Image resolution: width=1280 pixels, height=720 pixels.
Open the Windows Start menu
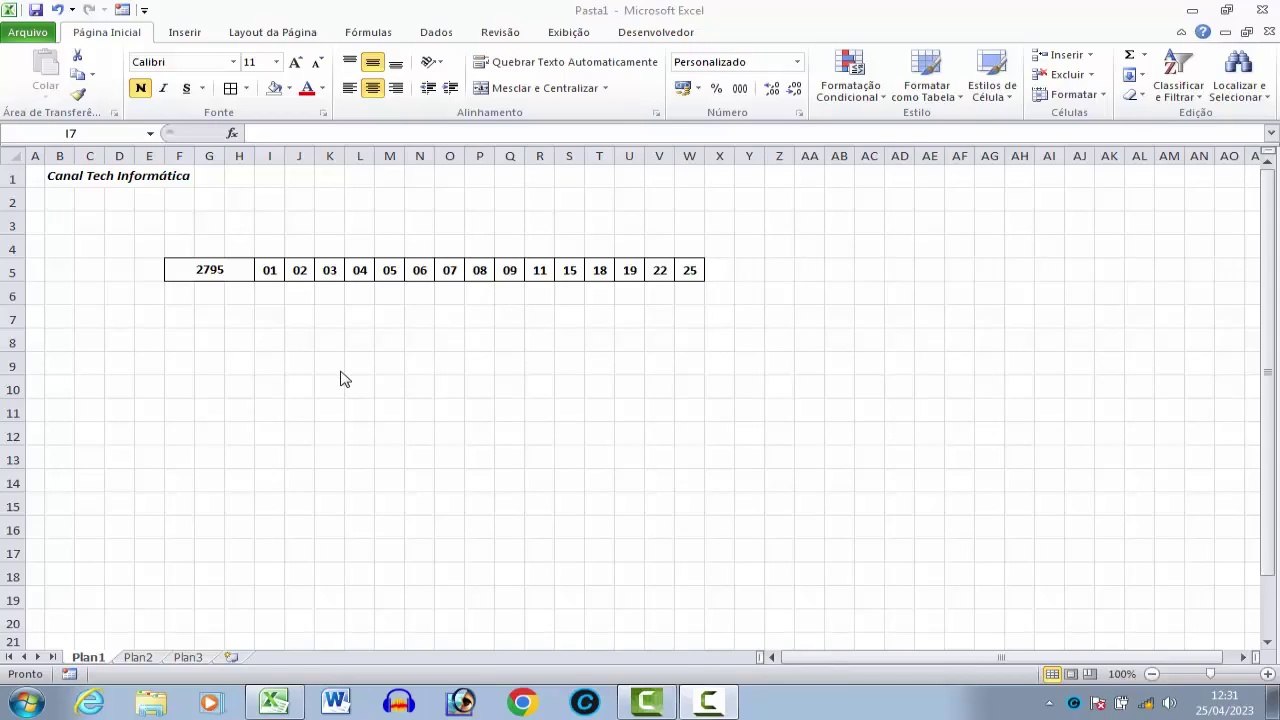[x=26, y=702]
